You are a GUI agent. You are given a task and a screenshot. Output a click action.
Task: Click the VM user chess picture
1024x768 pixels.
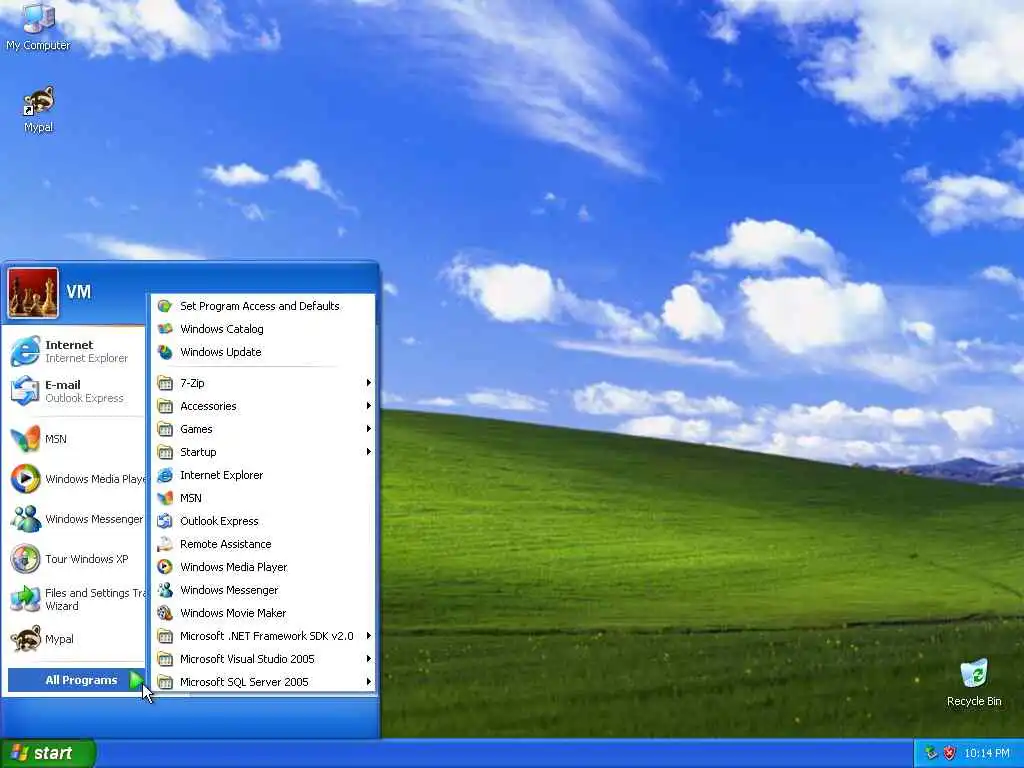tap(33, 293)
